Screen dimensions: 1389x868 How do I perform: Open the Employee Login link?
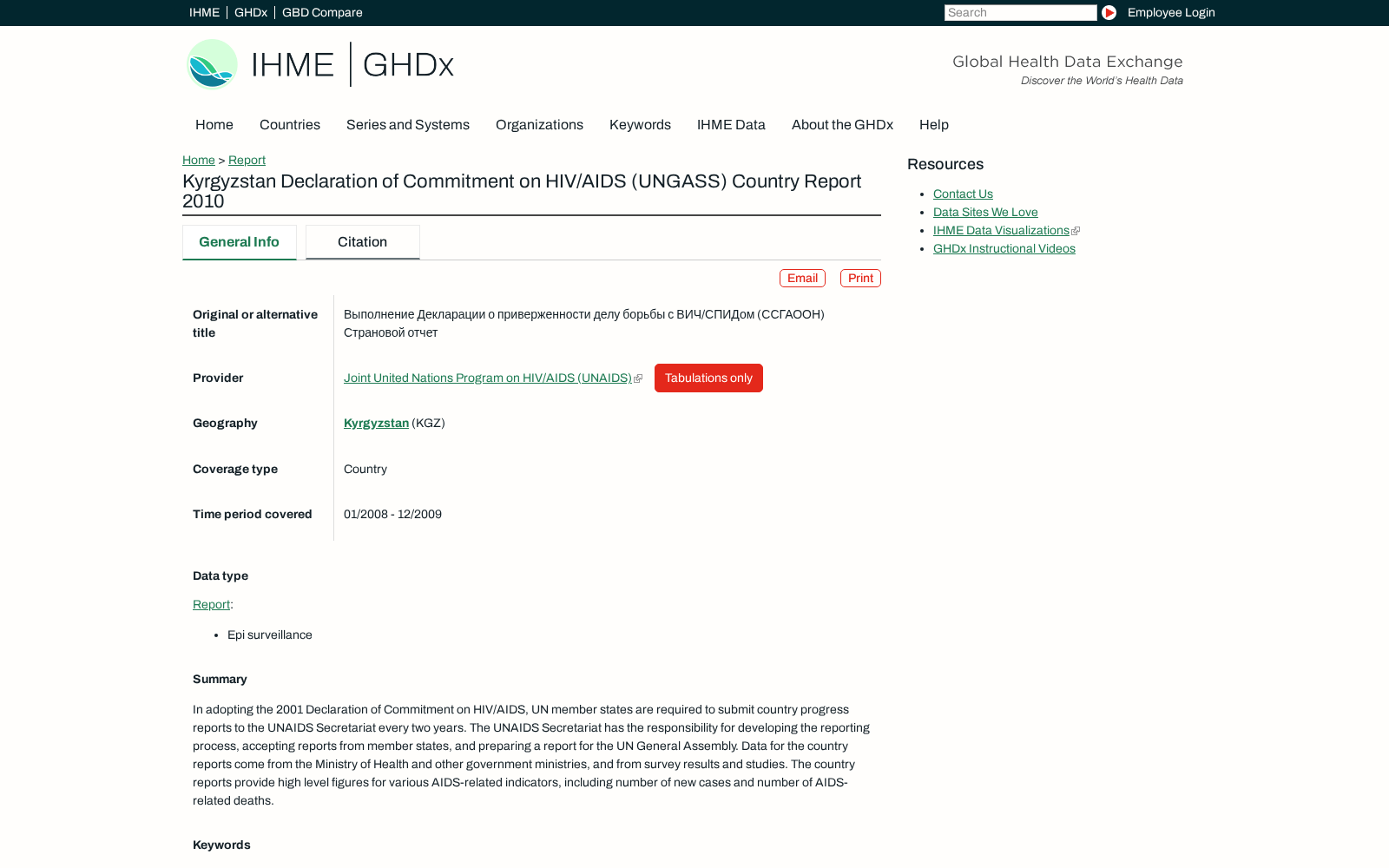pyautogui.click(x=1171, y=13)
